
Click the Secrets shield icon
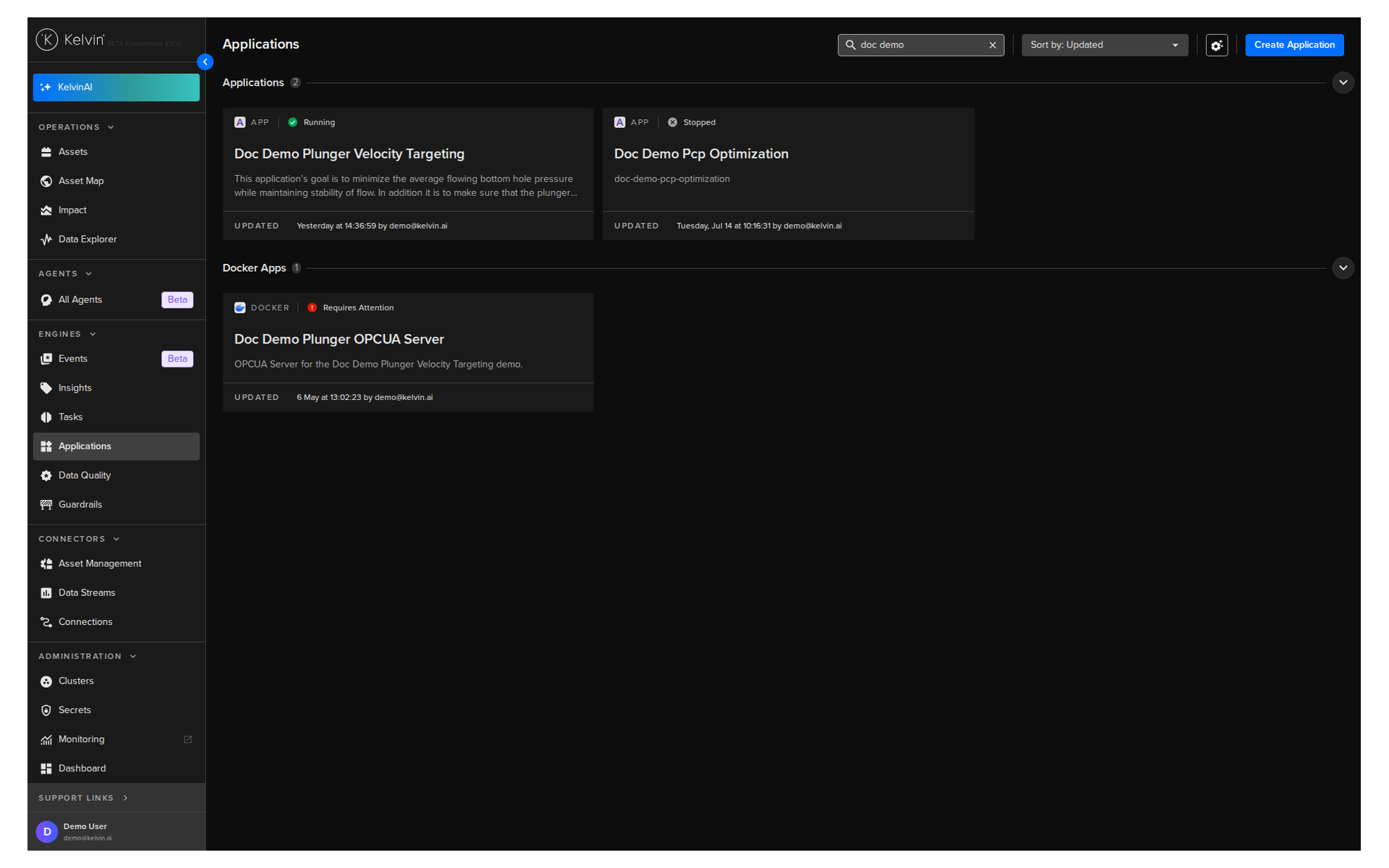(x=46, y=710)
